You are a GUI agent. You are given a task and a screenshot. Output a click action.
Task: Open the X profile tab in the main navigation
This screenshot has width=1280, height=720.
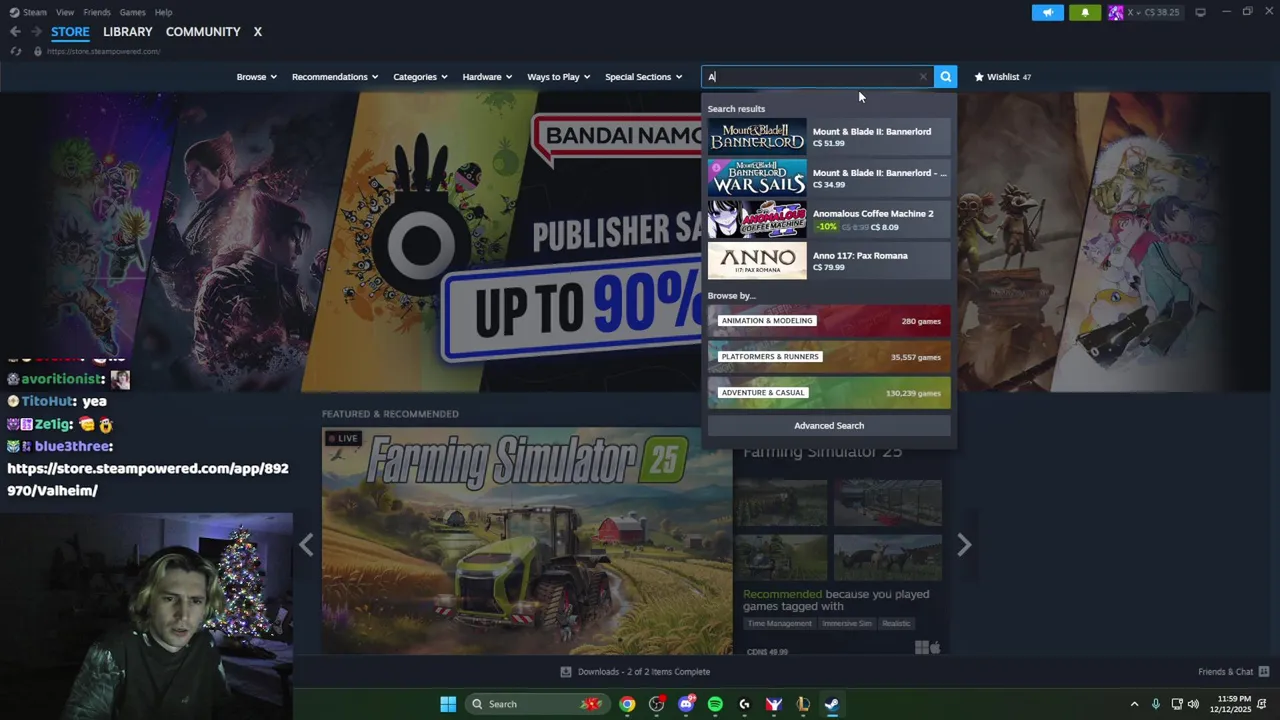pyautogui.click(x=257, y=32)
